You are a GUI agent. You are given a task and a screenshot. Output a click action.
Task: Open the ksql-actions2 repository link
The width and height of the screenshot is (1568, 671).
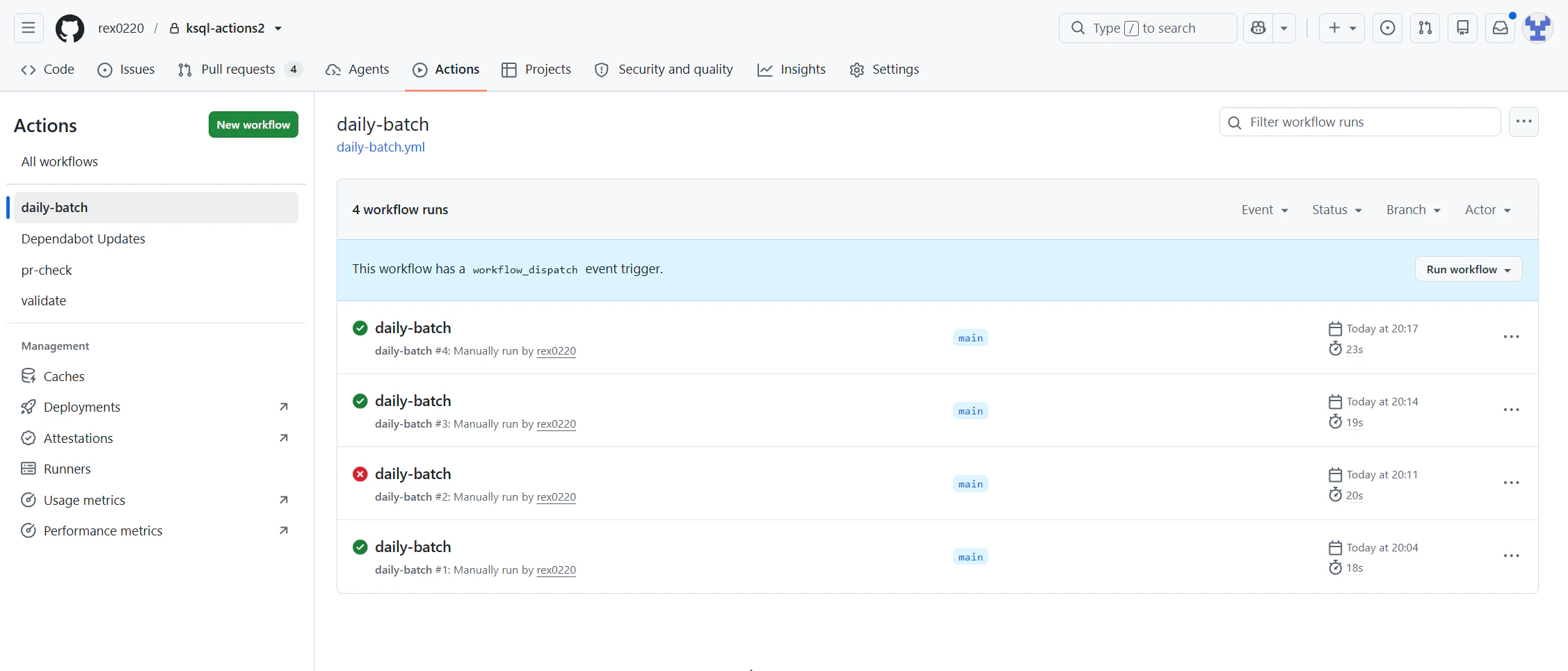(x=225, y=28)
